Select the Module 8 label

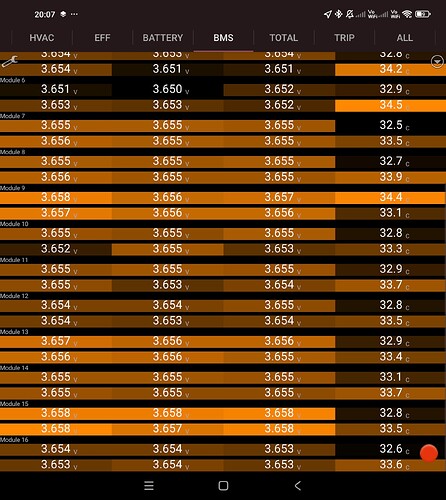(x=12, y=152)
